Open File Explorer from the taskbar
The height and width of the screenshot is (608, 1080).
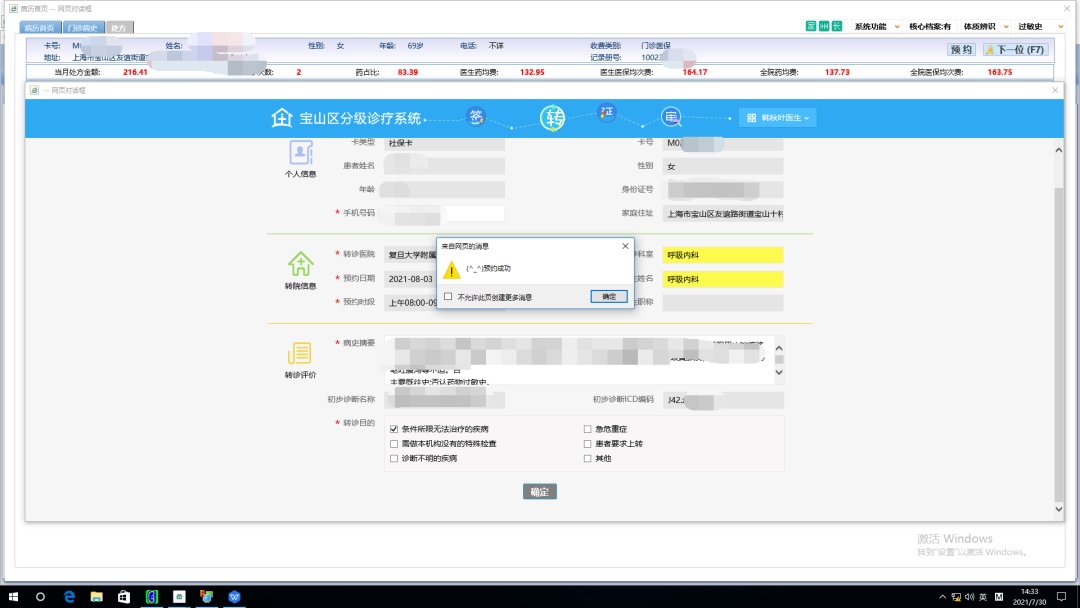pyautogui.click(x=97, y=596)
